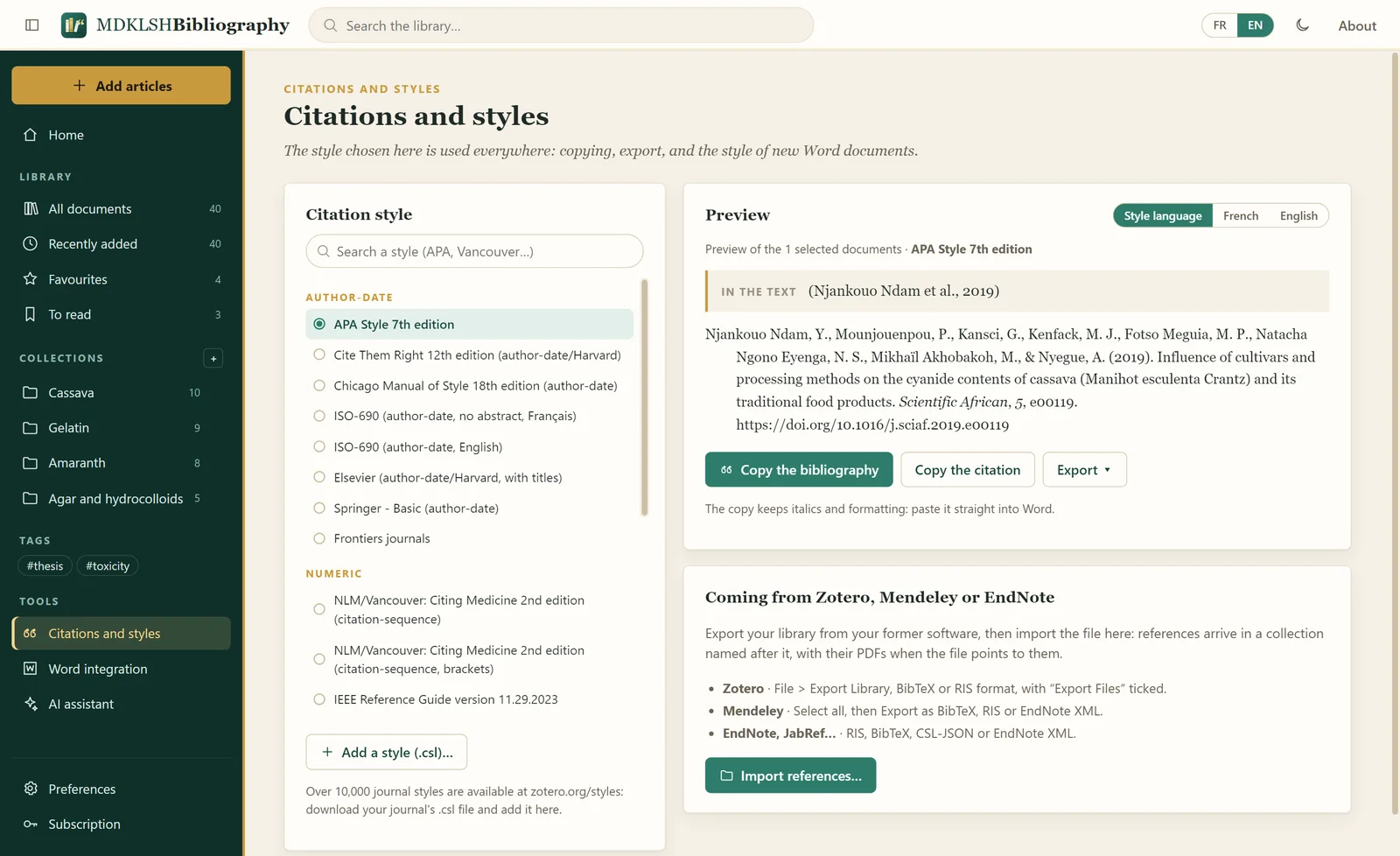Filter by the #thesis tag
The height and width of the screenshot is (856, 1400).
pos(45,565)
